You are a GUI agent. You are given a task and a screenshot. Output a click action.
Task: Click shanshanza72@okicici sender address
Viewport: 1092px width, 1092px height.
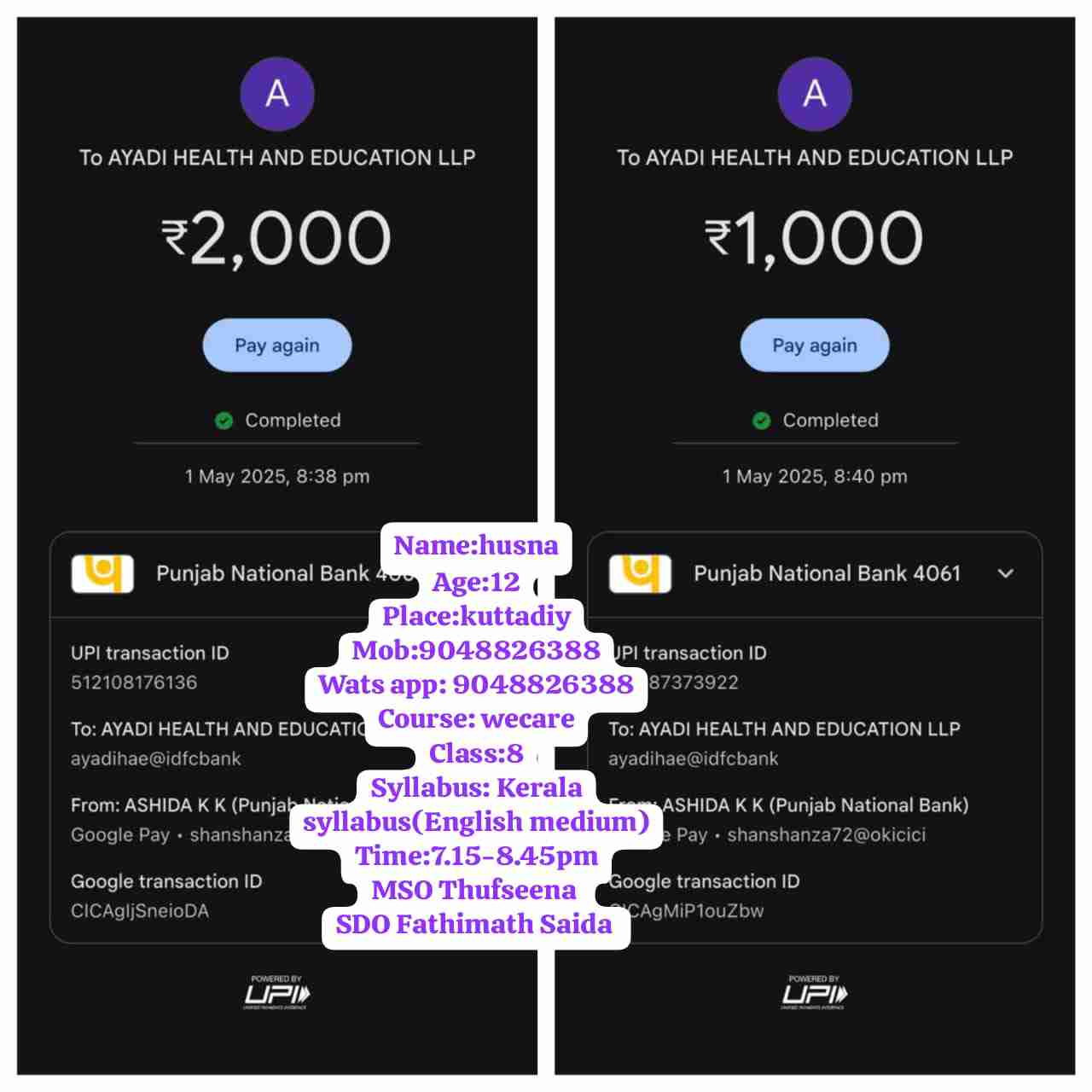point(826,834)
